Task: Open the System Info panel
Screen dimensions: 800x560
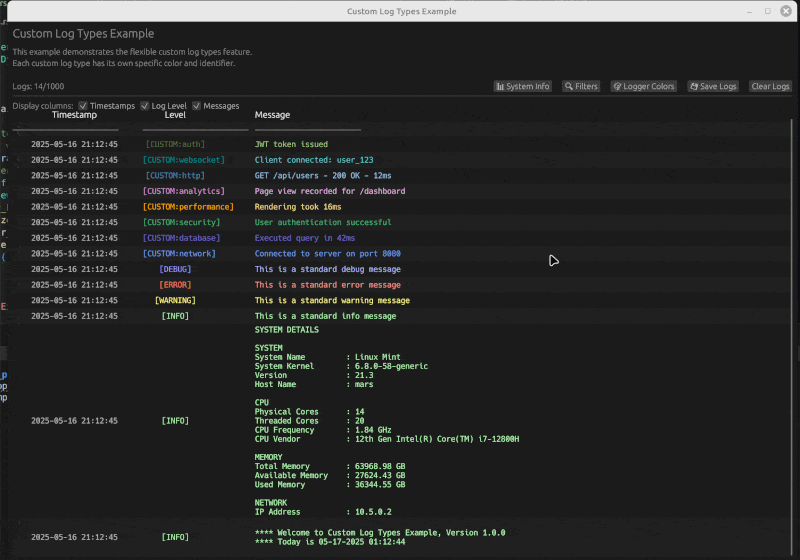Action: [523, 87]
